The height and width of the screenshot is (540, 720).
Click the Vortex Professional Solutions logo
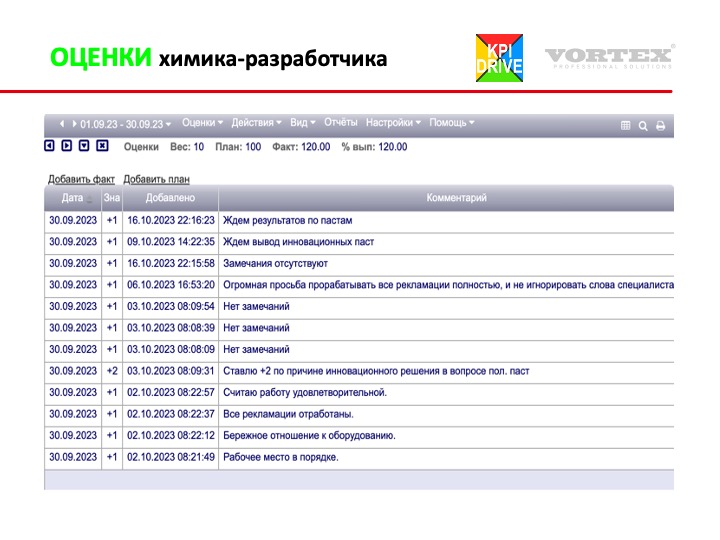610,57
